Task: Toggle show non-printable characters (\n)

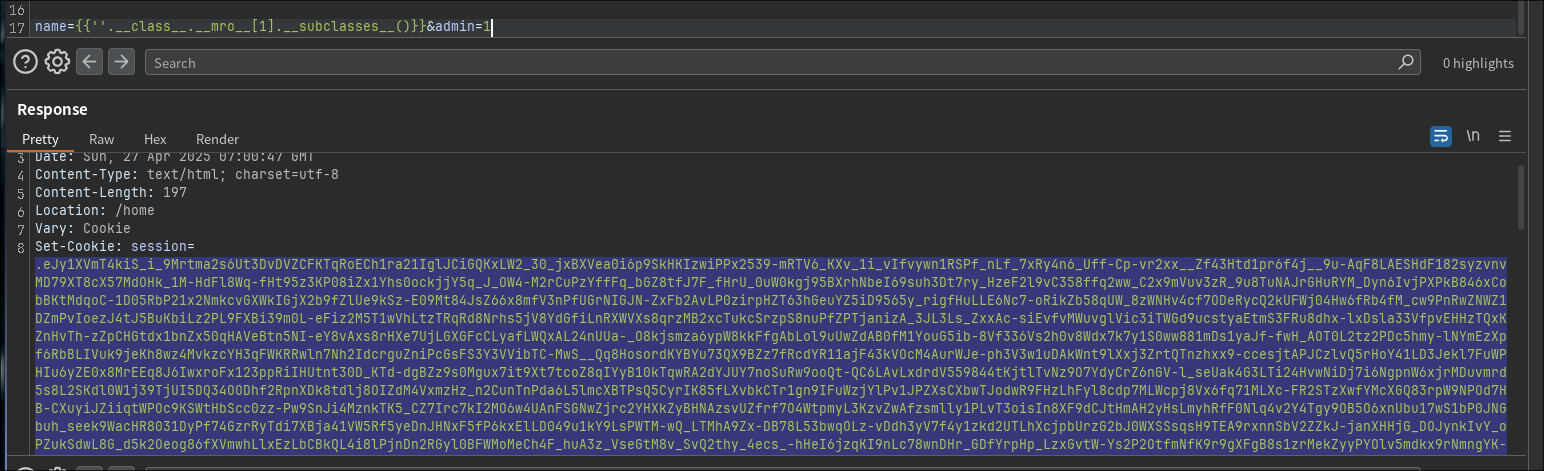Action: [x=1473, y=136]
